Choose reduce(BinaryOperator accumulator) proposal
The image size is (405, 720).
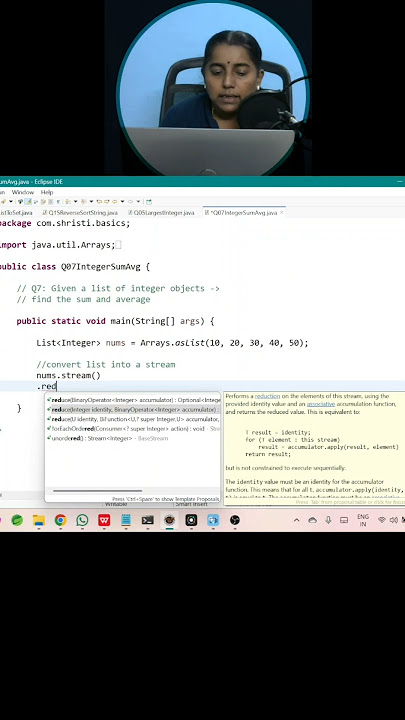coord(133,400)
